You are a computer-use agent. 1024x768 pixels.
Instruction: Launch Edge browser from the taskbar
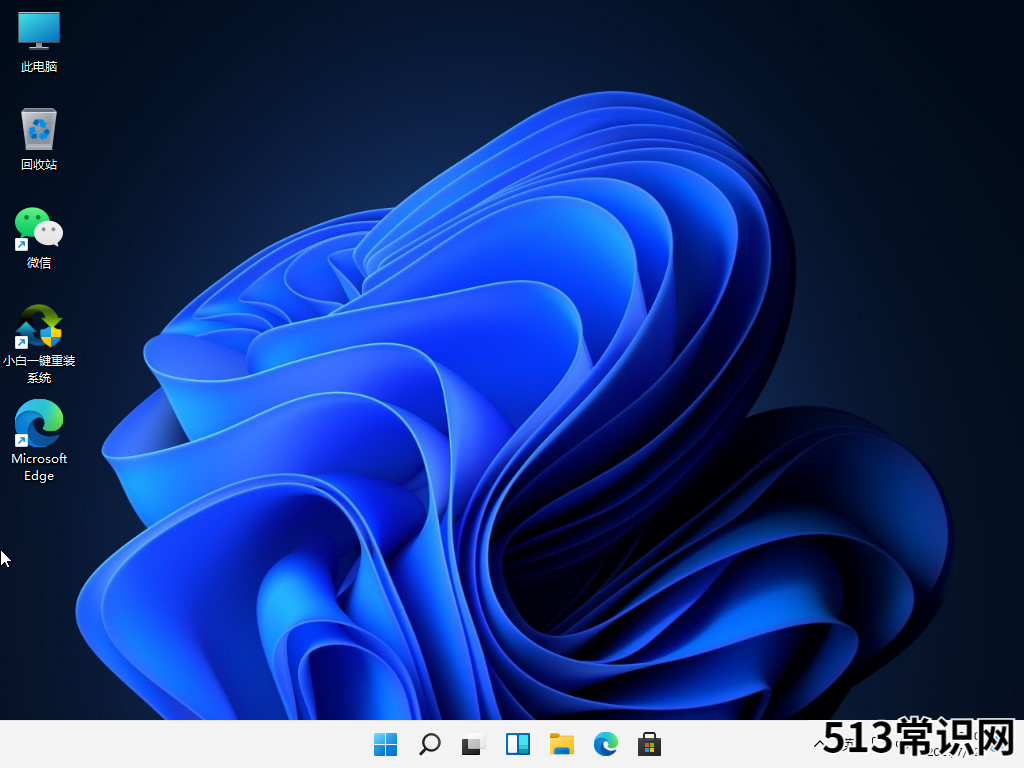[605, 744]
